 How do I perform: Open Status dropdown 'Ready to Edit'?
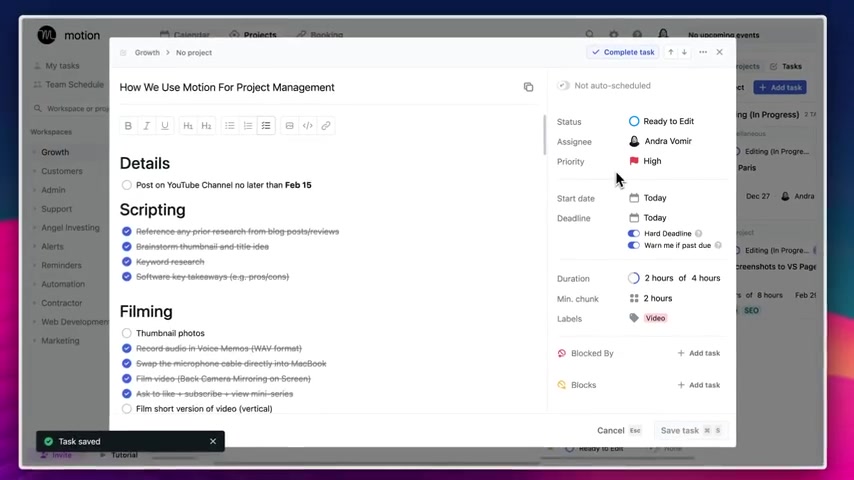661,121
